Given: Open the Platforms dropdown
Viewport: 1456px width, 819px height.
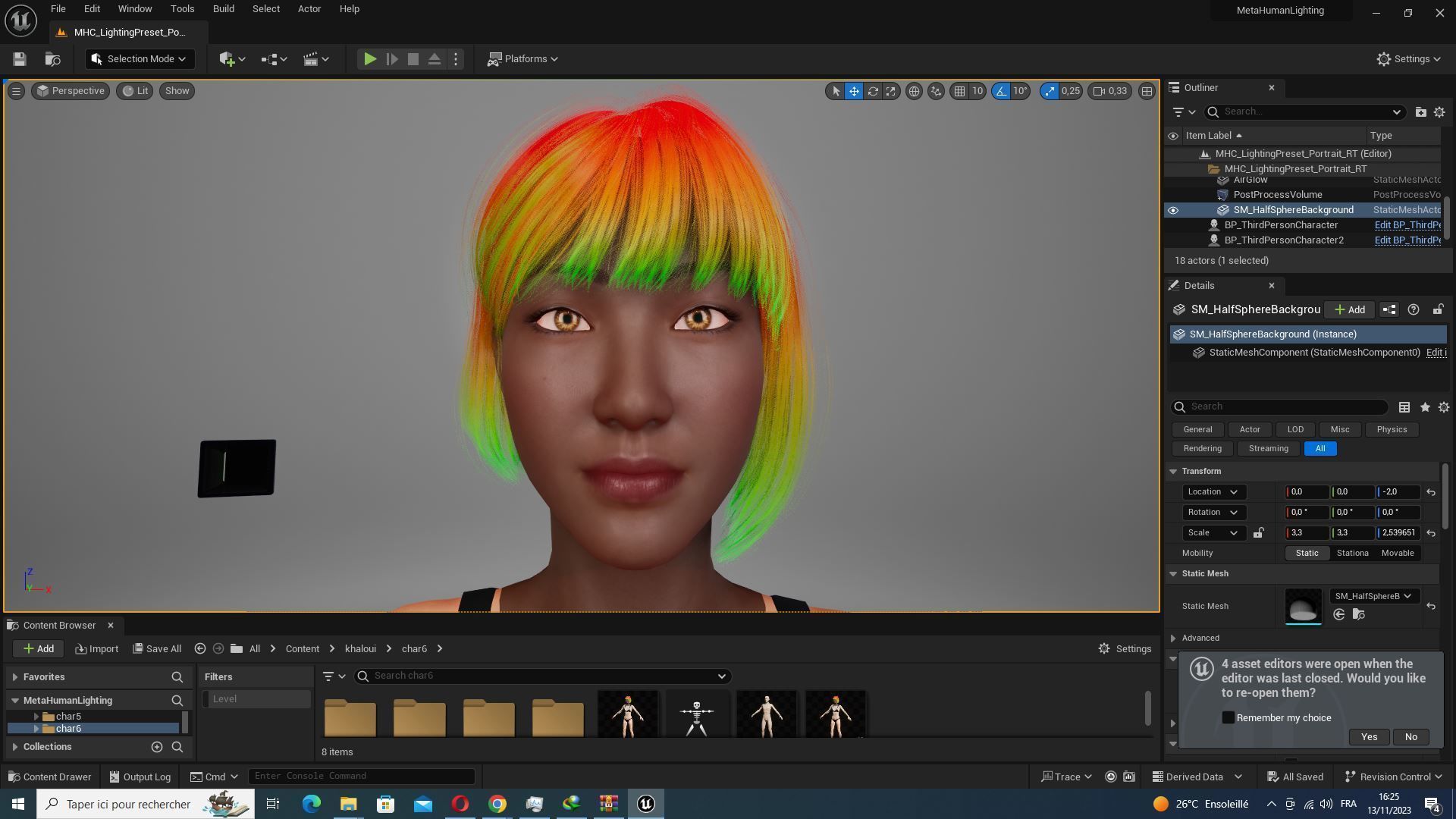Looking at the screenshot, I should (522, 59).
